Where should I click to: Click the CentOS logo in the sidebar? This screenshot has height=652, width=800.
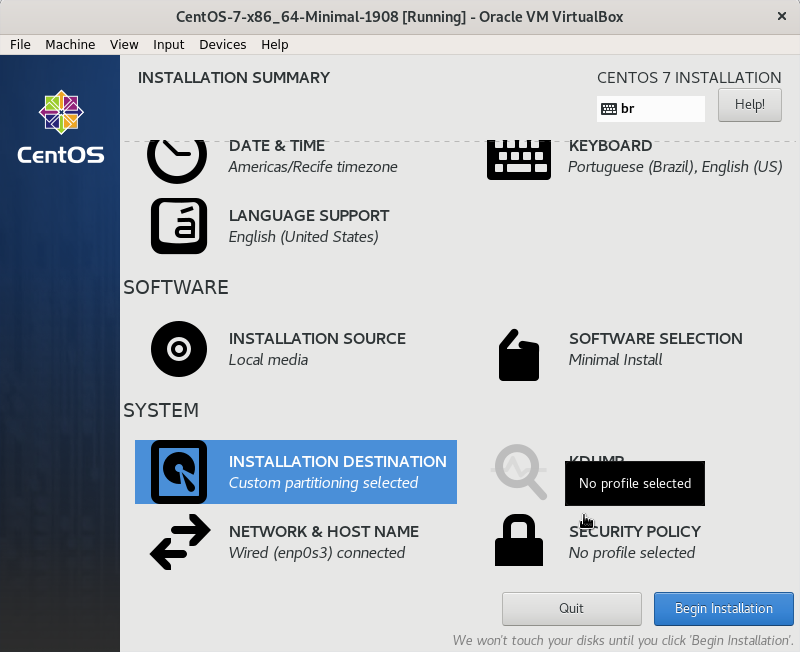pos(61,128)
